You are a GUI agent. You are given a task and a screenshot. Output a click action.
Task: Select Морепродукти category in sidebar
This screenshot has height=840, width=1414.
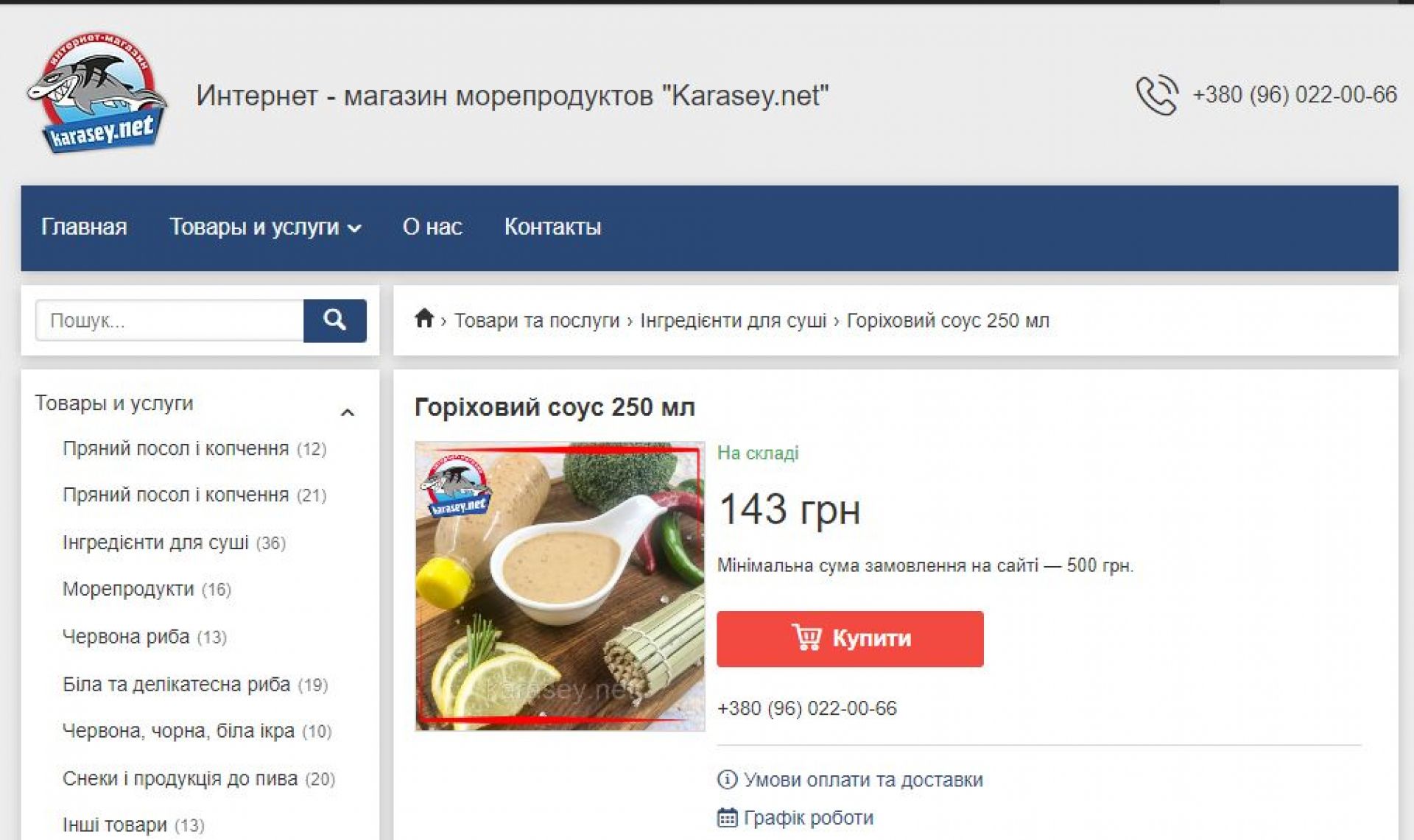128,589
